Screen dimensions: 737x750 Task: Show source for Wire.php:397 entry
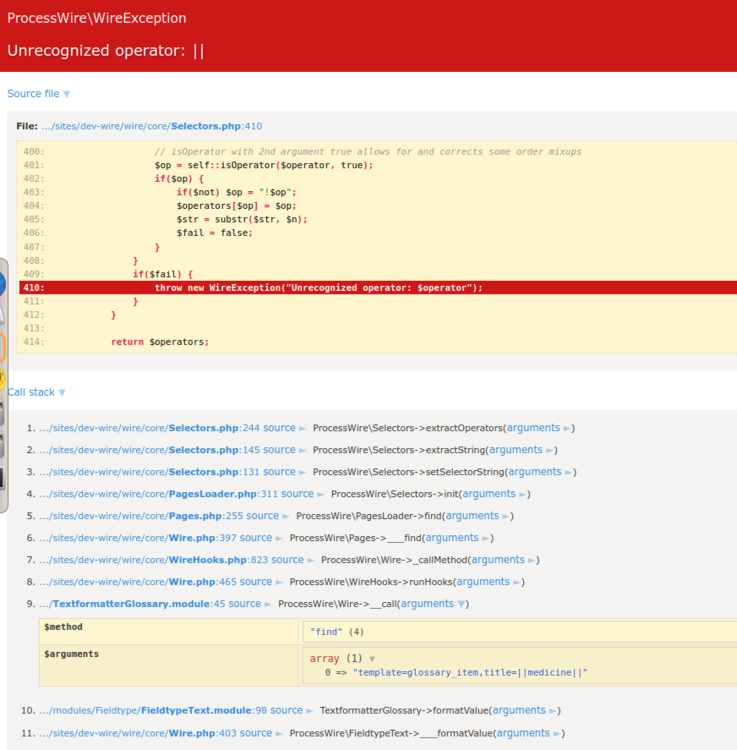(261, 538)
